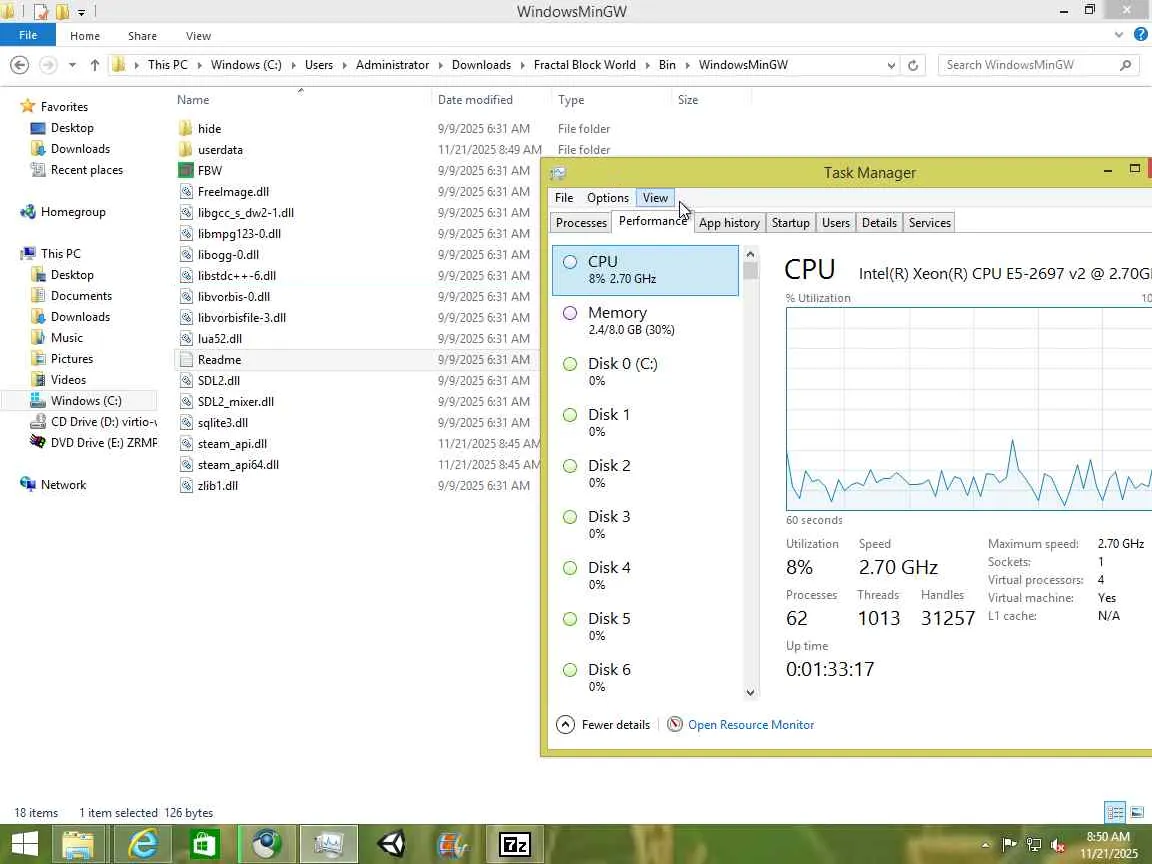Select Disk 2 resource

[x=645, y=474]
